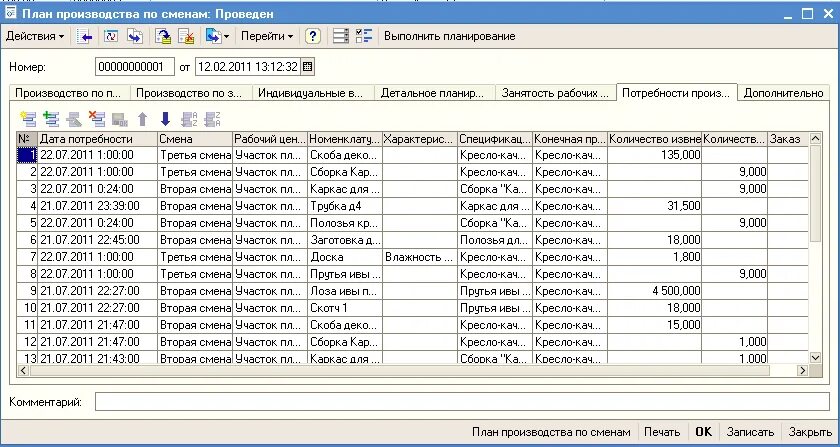This screenshot has height=447, width=840.
Task: Click the edit row pencil icon
Action: [x=74, y=119]
